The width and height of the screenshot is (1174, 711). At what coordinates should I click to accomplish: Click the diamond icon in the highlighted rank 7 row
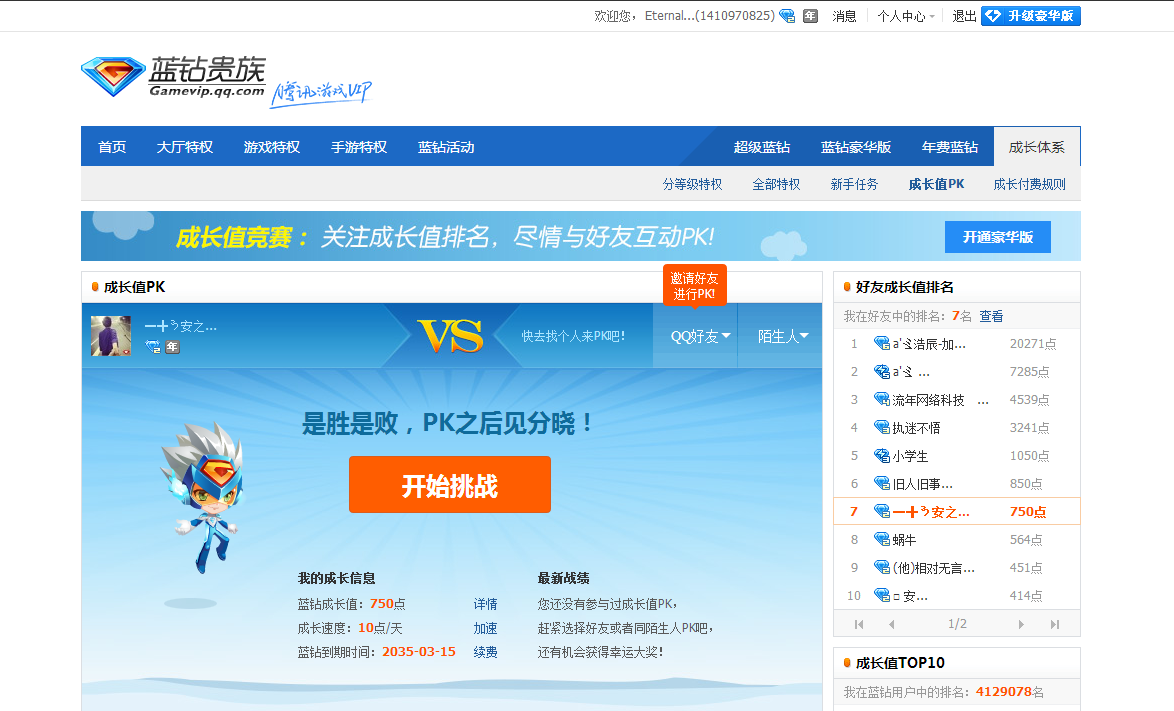pos(882,511)
